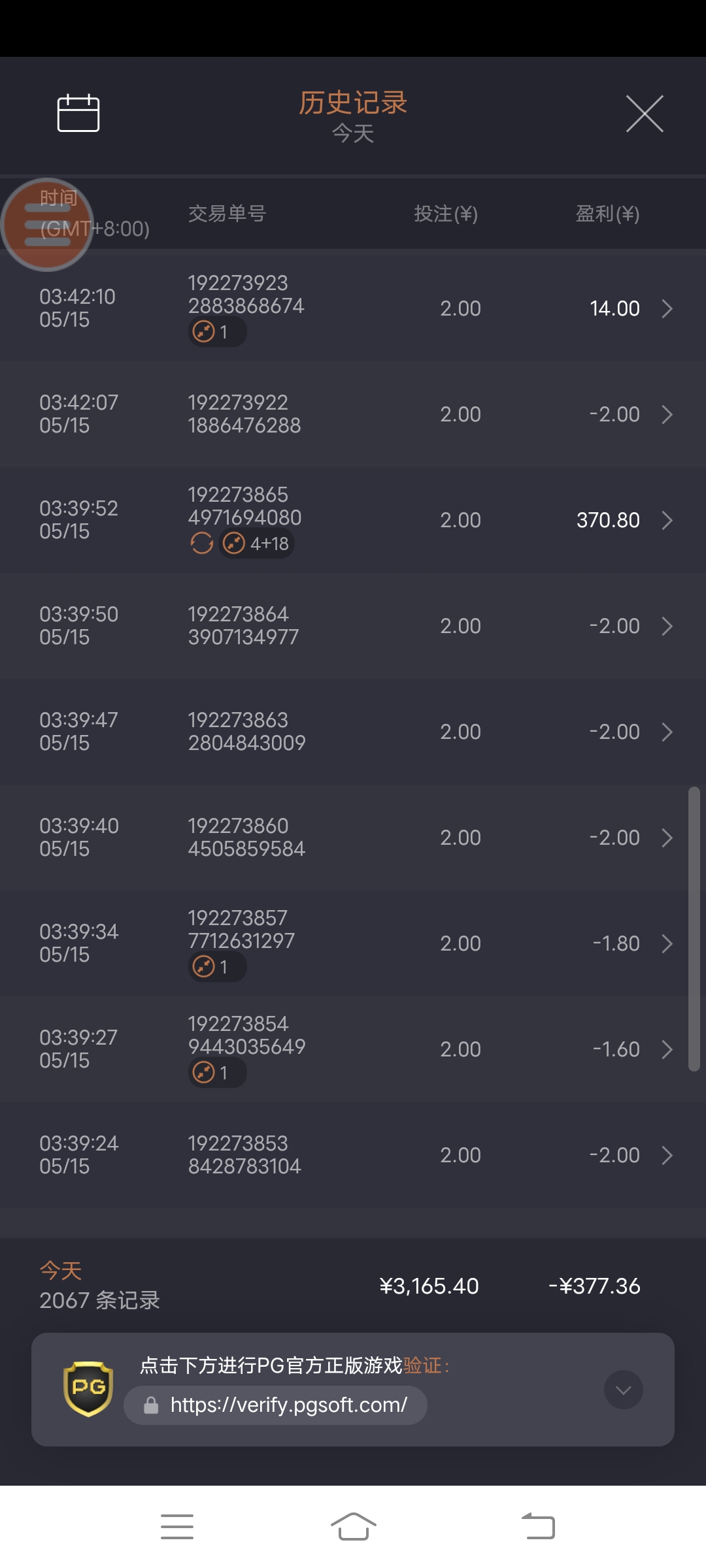Viewport: 706px width, 1568px height.
Task: Expand the -1.80 record details arrow
Action: [666, 943]
